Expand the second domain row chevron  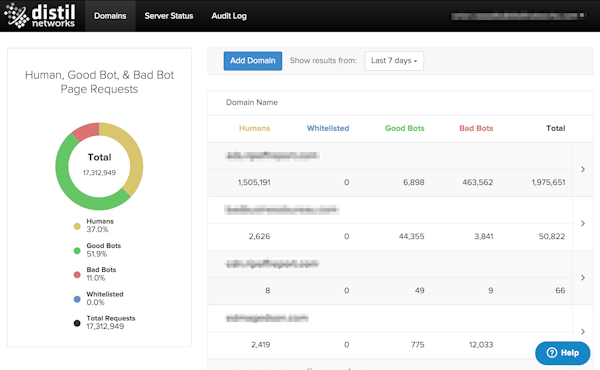coord(583,223)
